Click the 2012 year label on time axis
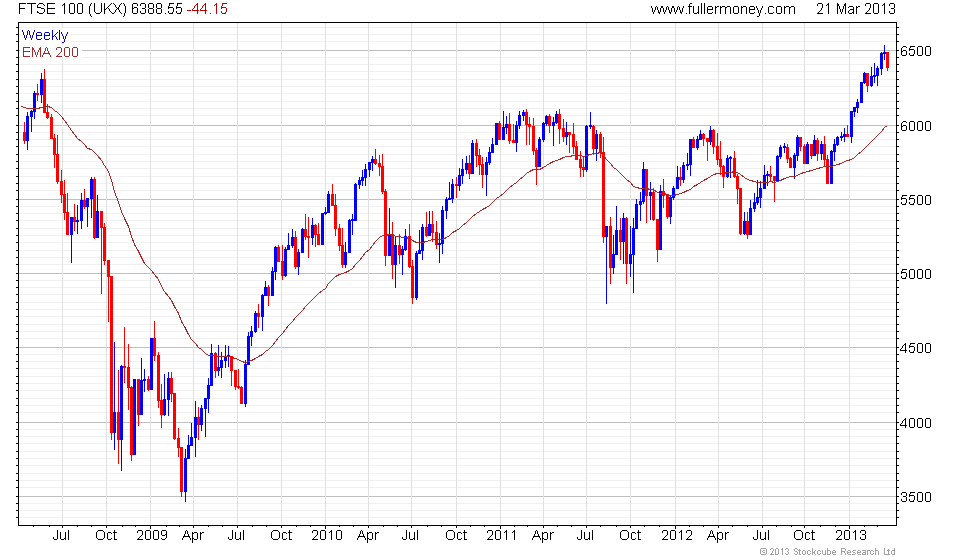980x560 pixels. [677, 536]
